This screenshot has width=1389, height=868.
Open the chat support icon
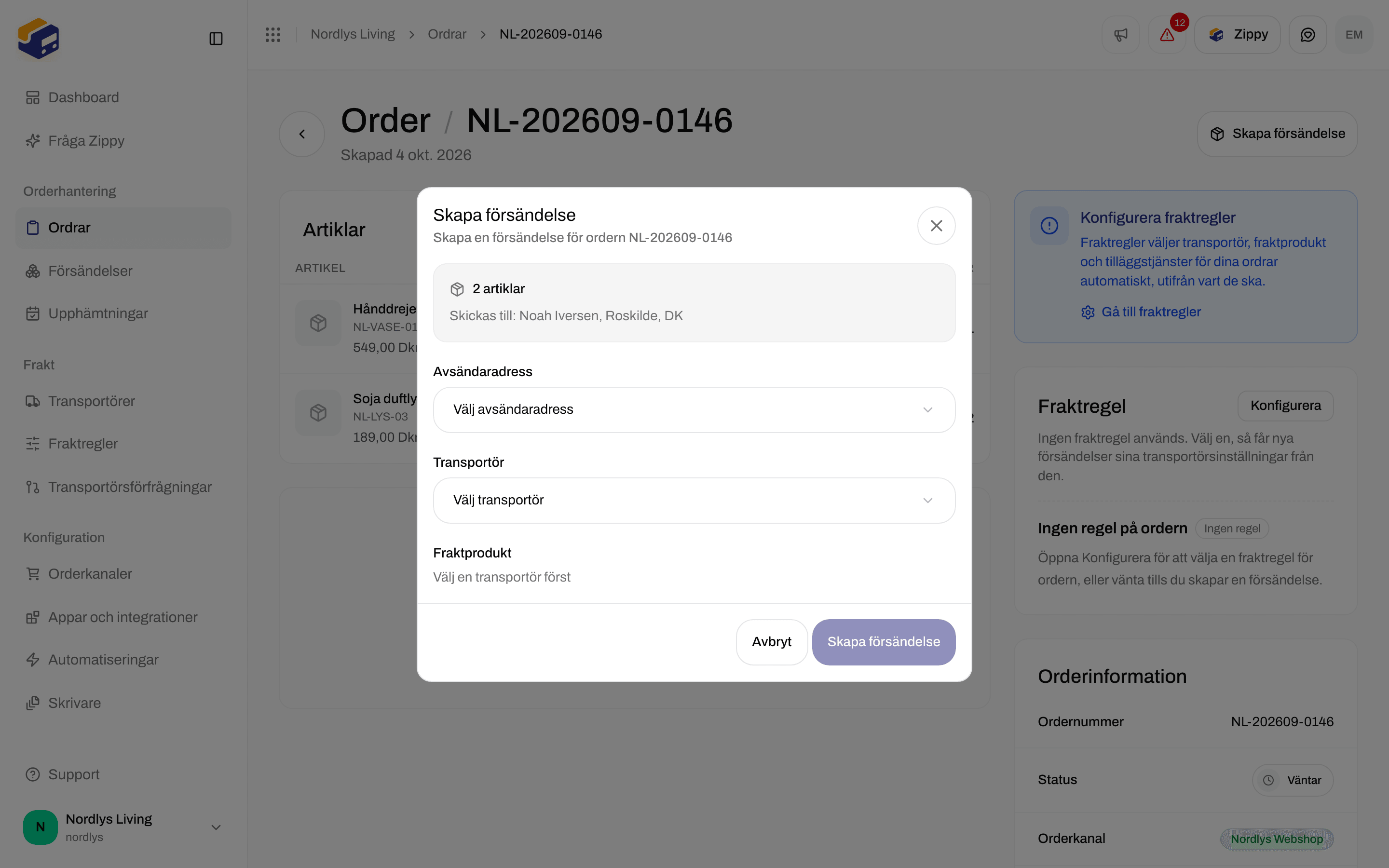1307,34
